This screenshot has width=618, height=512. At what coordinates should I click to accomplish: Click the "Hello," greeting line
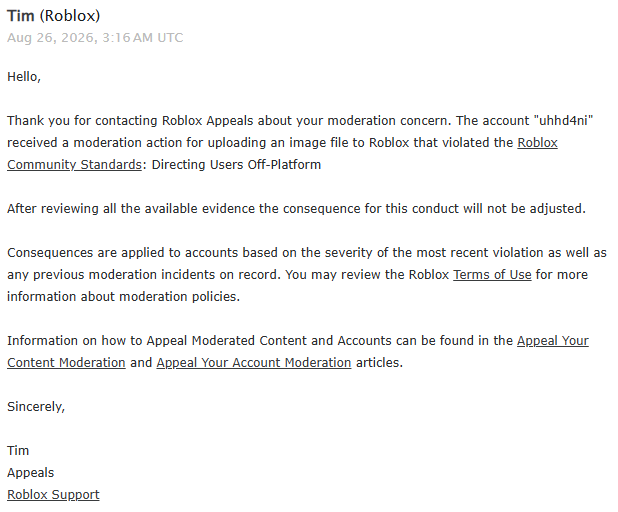tap(24, 76)
